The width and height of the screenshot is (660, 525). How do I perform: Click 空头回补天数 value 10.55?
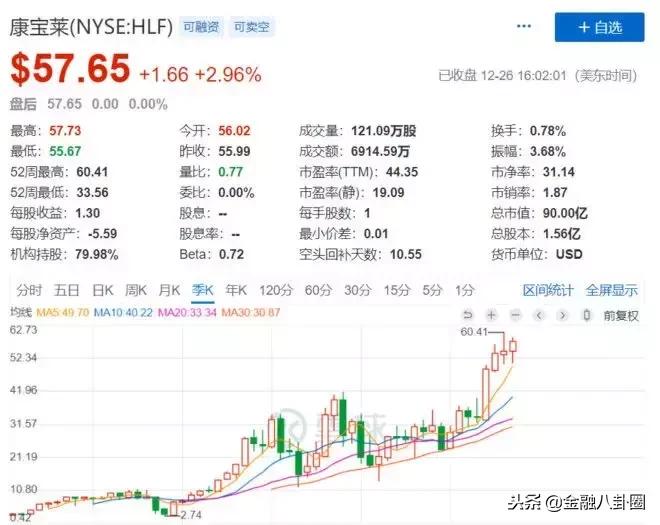tap(406, 254)
